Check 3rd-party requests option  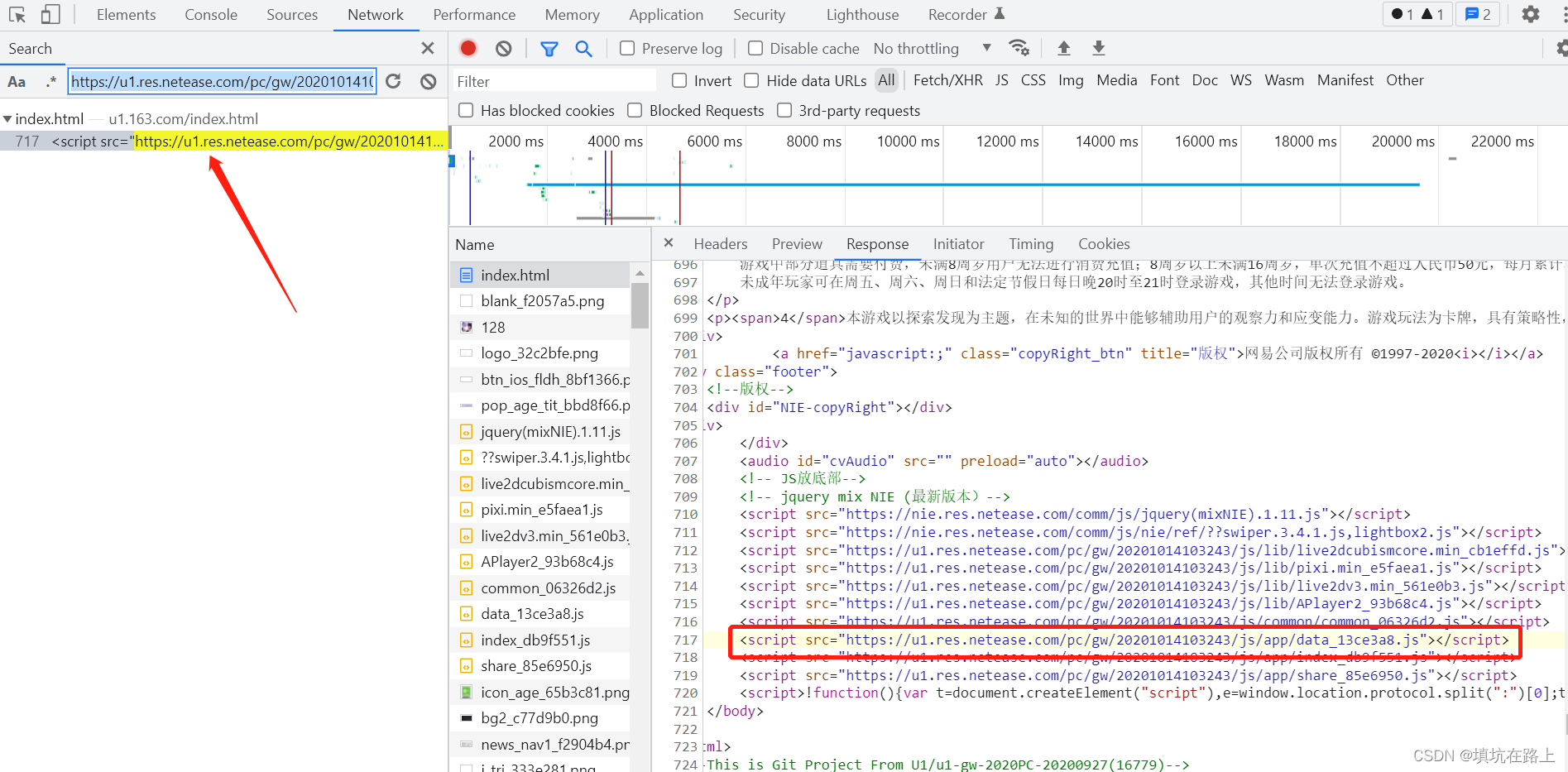784,110
